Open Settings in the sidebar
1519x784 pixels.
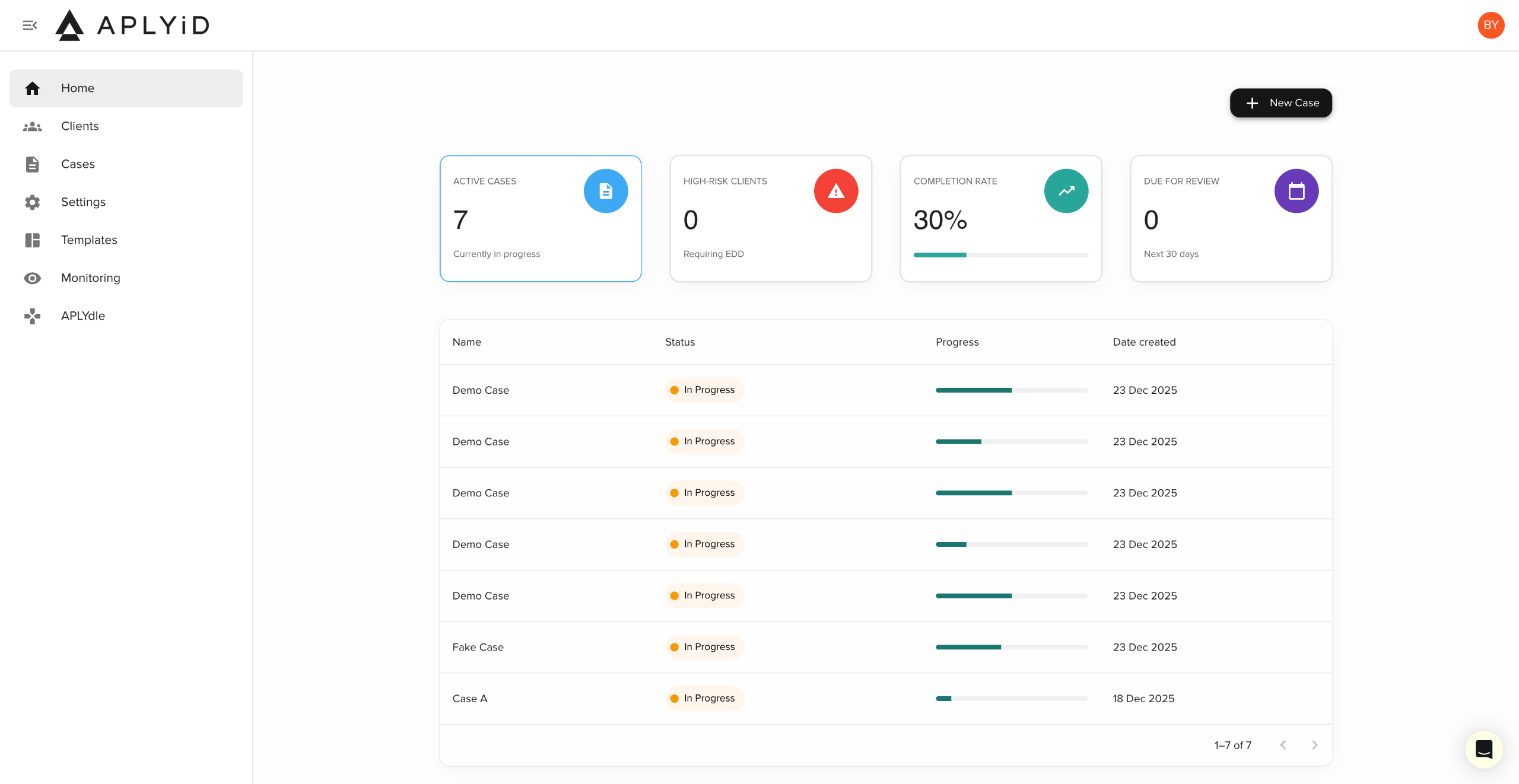click(x=83, y=202)
